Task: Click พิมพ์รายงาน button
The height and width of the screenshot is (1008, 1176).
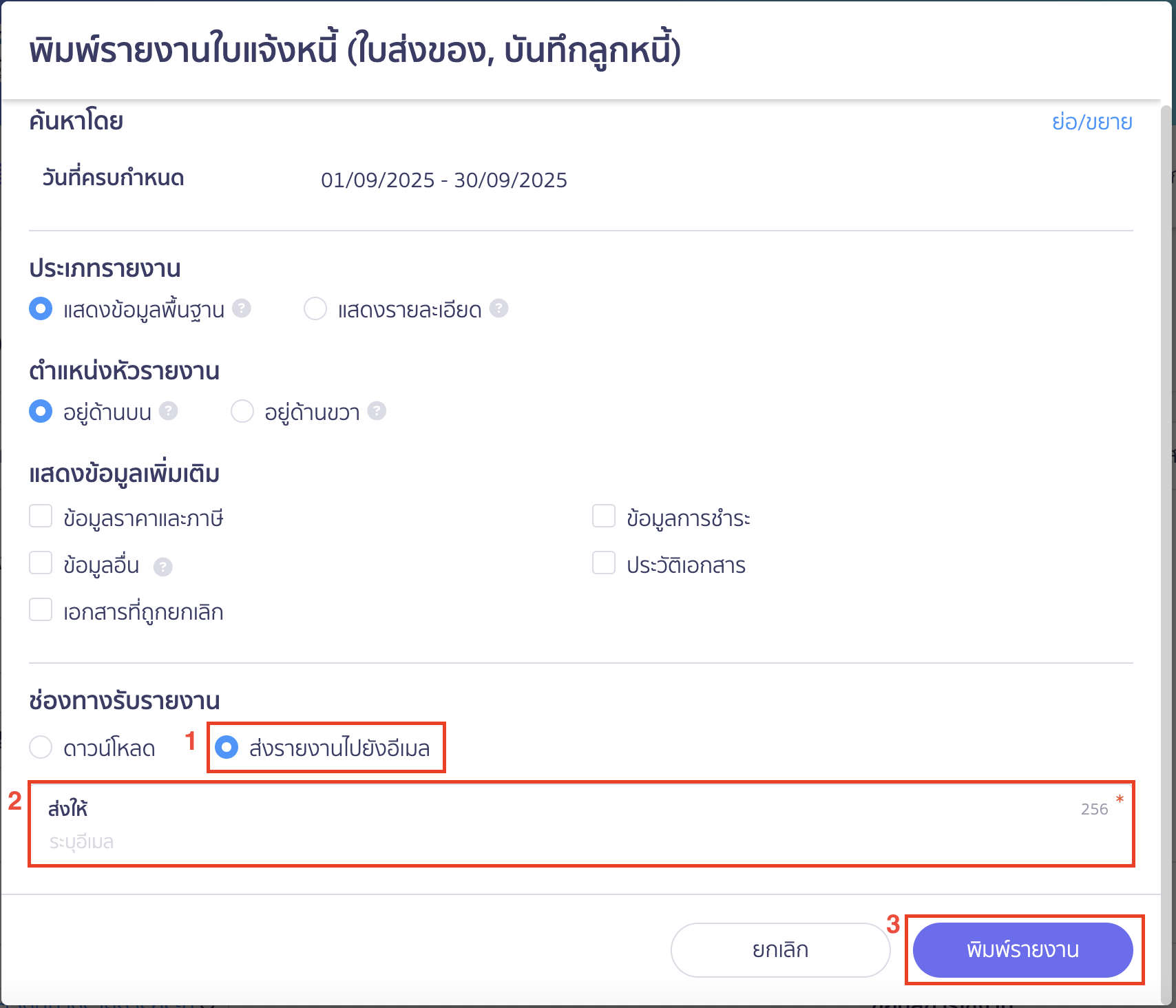Action: pyautogui.click(x=1022, y=950)
